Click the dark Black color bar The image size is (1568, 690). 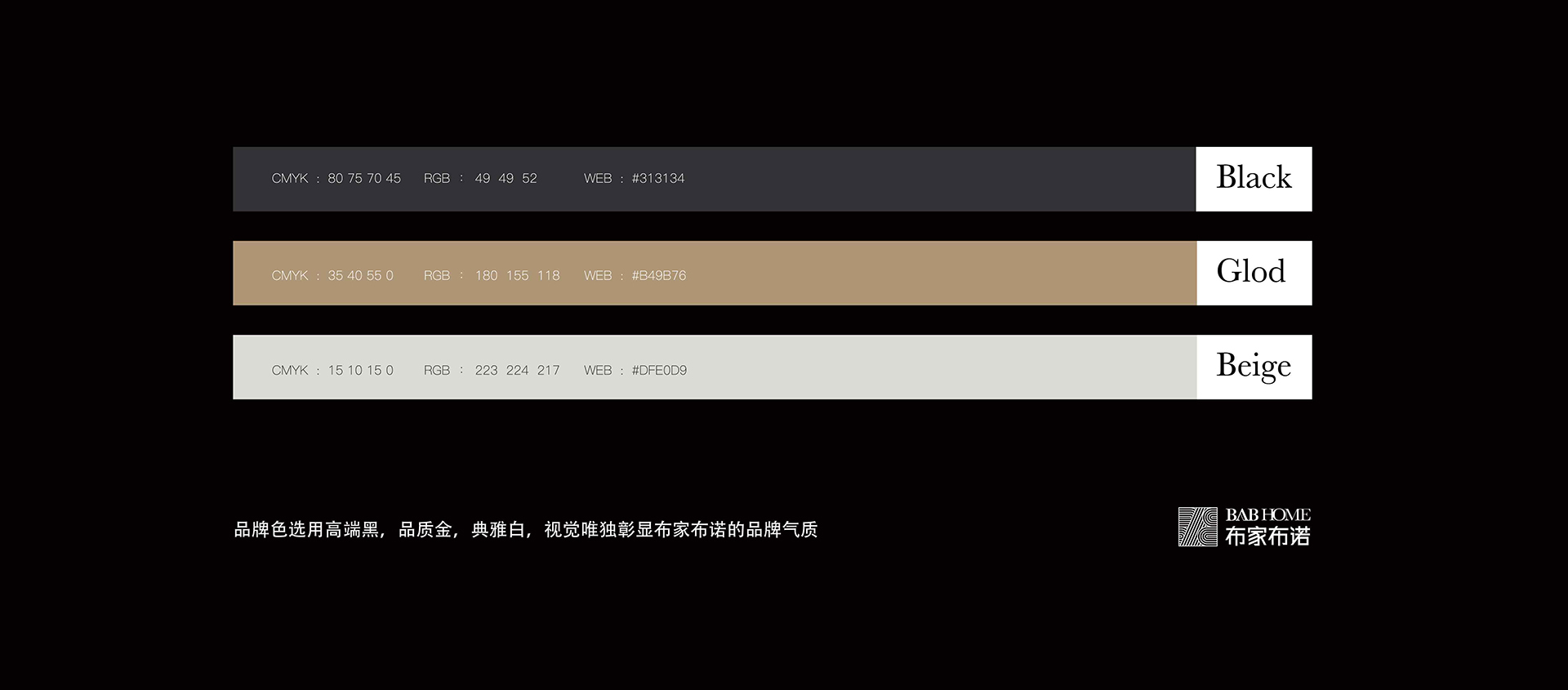point(715,179)
